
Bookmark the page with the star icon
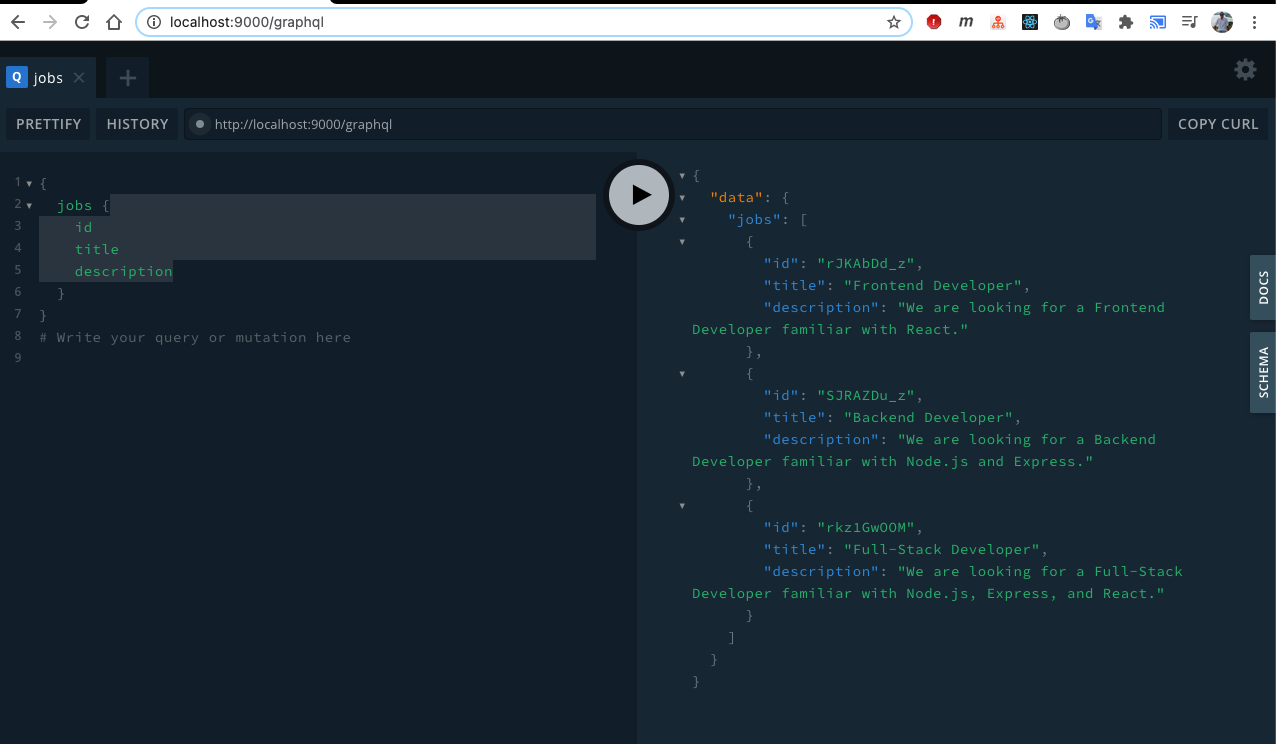[893, 21]
